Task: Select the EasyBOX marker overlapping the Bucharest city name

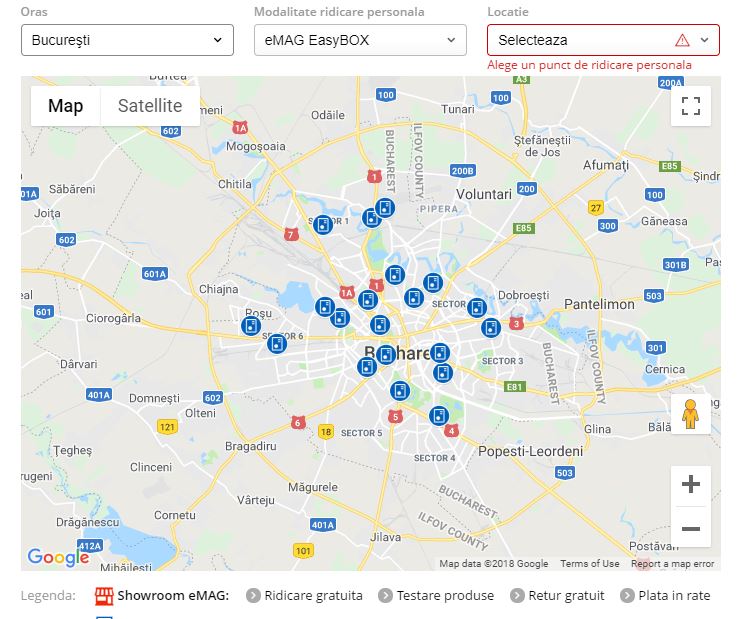Action: (x=386, y=355)
